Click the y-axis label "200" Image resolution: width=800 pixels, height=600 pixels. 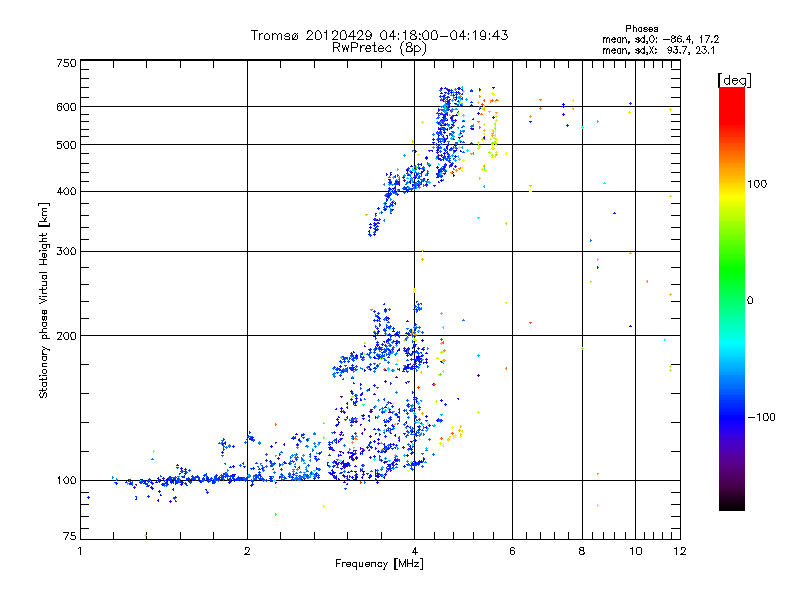pos(67,336)
